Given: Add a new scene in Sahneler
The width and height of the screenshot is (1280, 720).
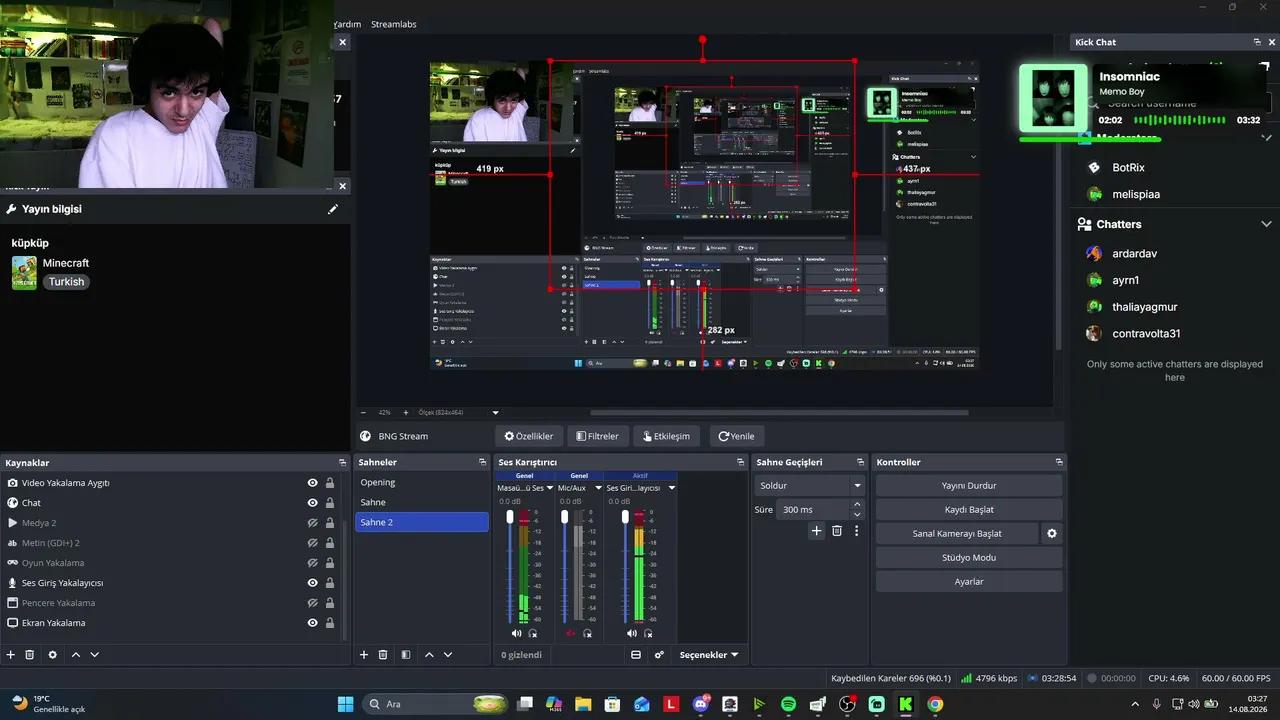Looking at the screenshot, I should [364, 655].
